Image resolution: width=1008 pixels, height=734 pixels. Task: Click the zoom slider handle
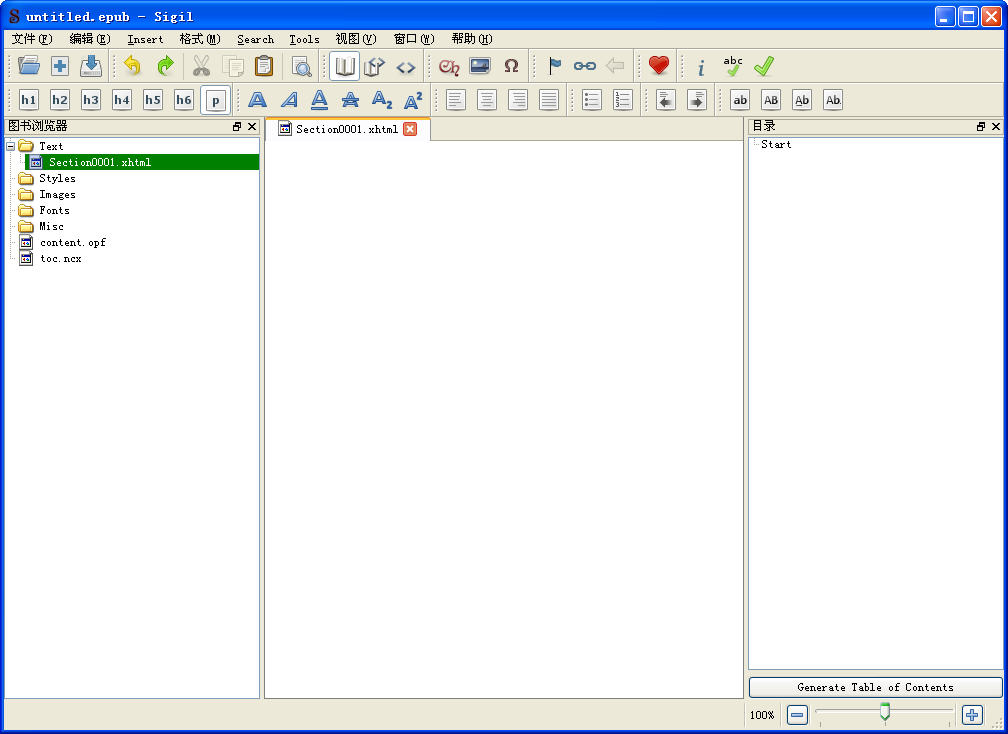(x=885, y=712)
